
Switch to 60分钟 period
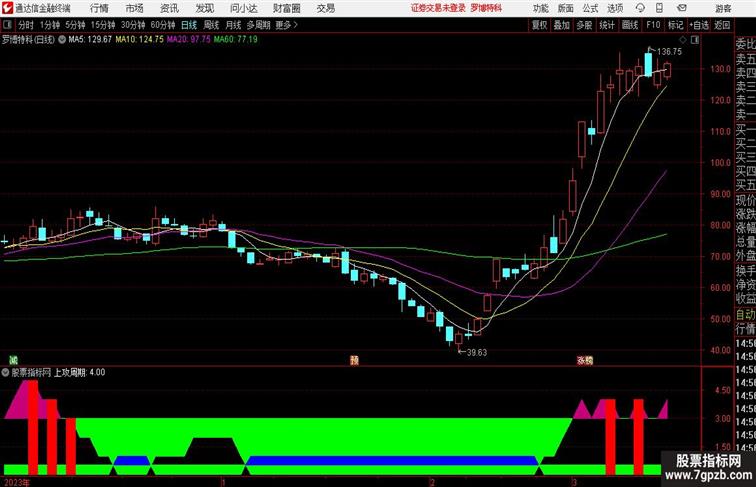[163, 25]
